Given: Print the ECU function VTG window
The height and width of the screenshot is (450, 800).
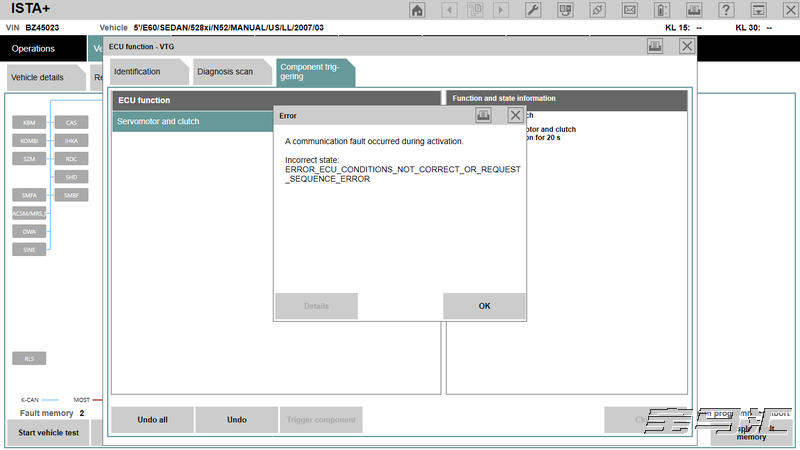Looking at the screenshot, I should coord(655,46).
